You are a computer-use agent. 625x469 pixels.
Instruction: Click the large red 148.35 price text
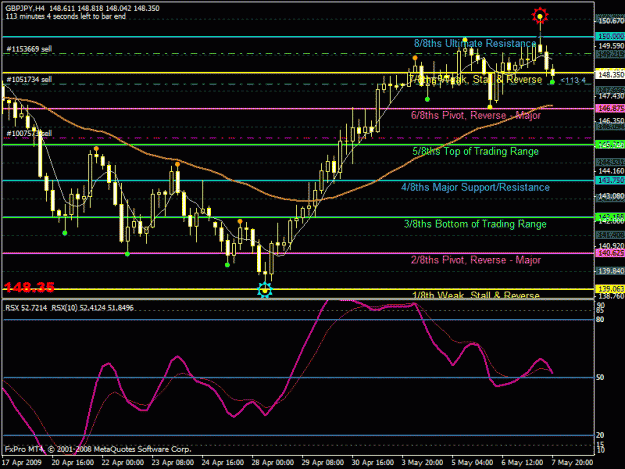click(x=29, y=287)
